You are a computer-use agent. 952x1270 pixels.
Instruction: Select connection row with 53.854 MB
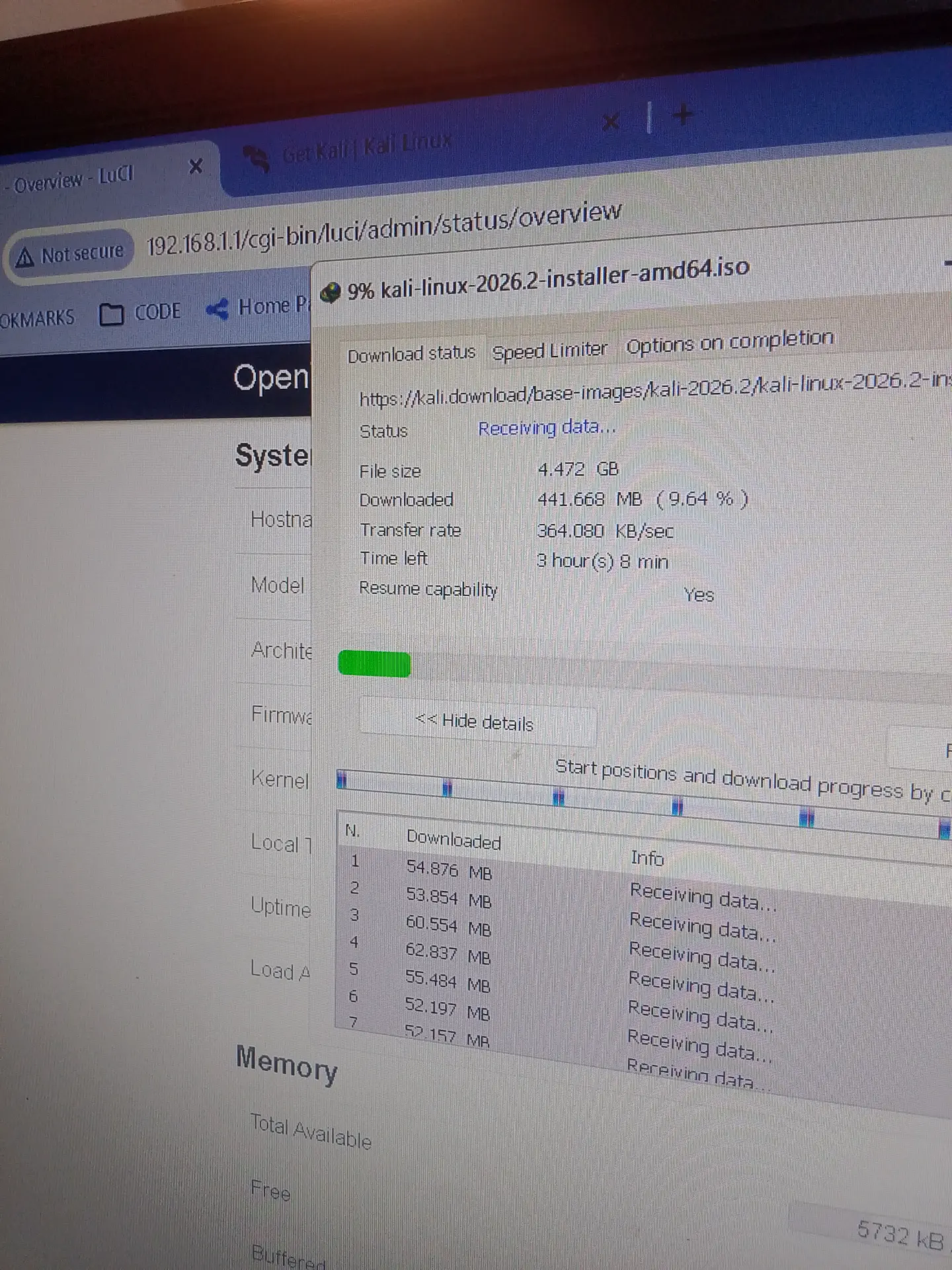pos(645,913)
